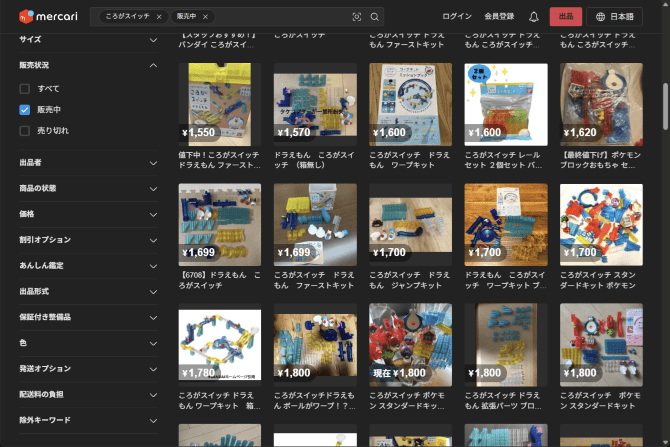The width and height of the screenshot is (670, 447).
Task: Click the red 出品 button
Action: point(565,17)
